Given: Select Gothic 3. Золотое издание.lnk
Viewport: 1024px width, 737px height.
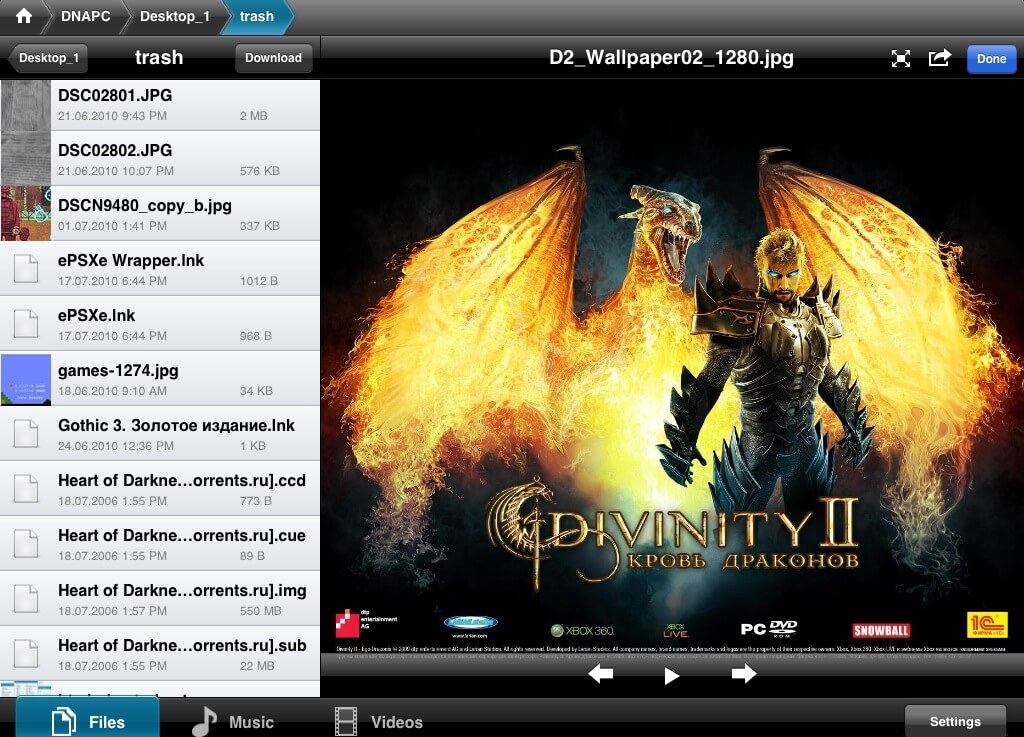Looking at the screenshot, I should pyautogui.click(x=160, y=433).
